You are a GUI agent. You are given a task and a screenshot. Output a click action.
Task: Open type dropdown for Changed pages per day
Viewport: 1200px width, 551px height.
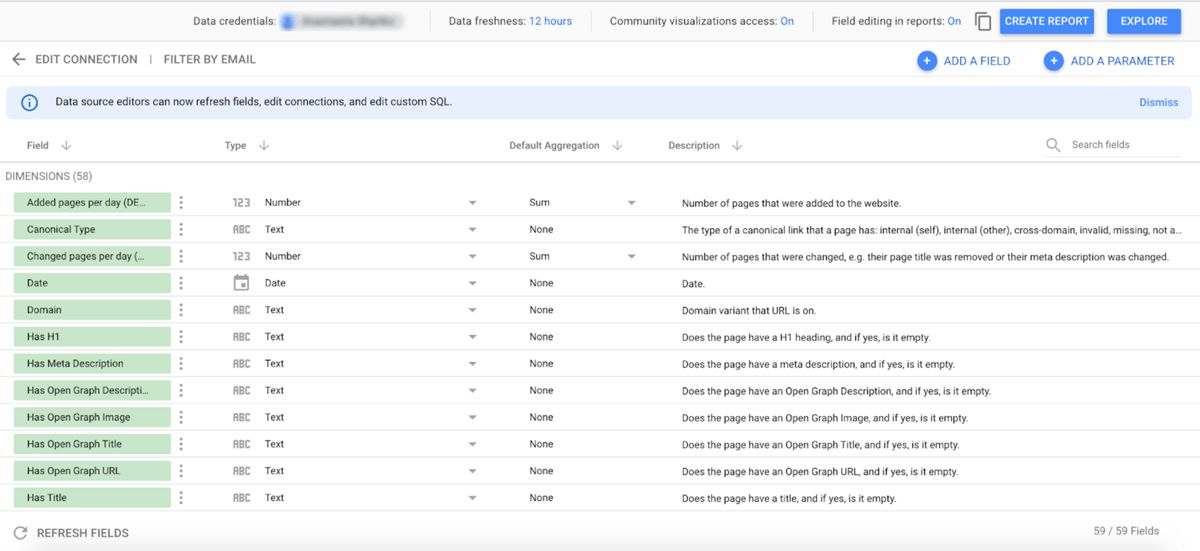pyautogui.click(x=472, y=257)
